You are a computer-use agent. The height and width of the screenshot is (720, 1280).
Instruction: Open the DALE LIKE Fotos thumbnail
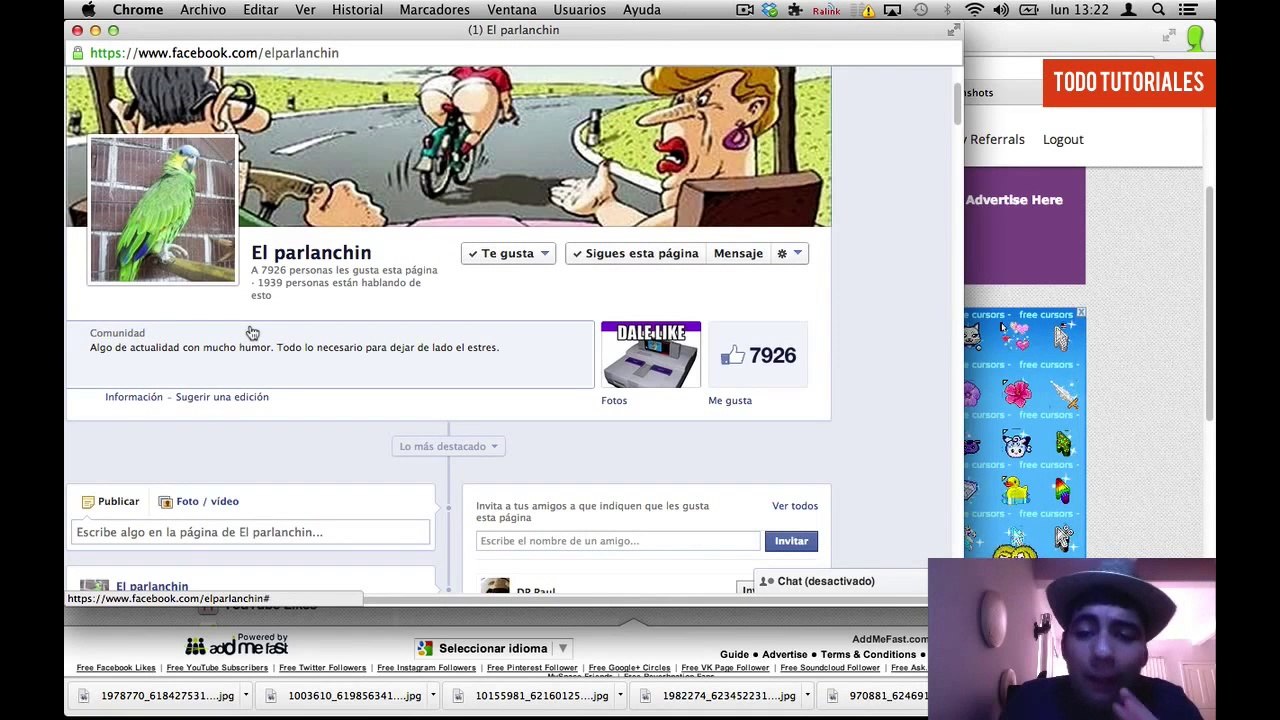point(651,354)
